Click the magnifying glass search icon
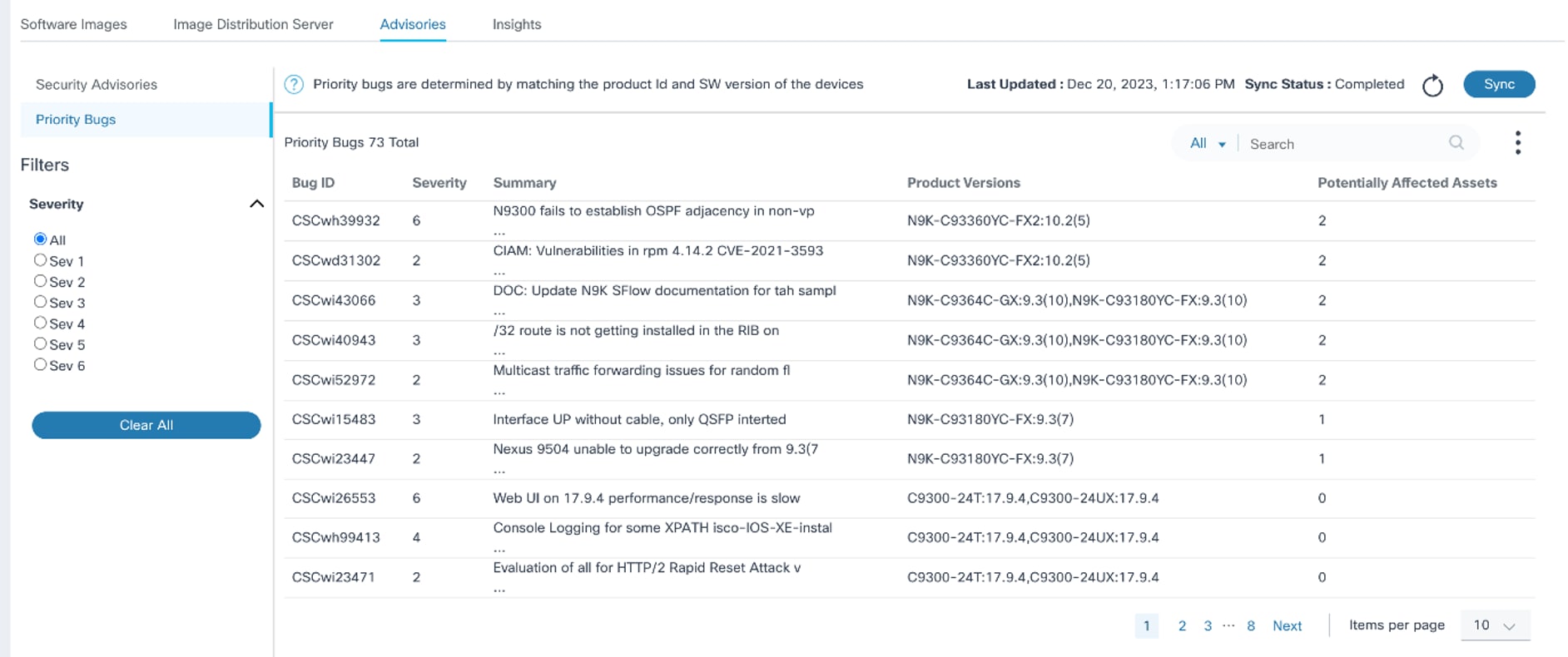The image size is (1568, 657). (1456, 143)
